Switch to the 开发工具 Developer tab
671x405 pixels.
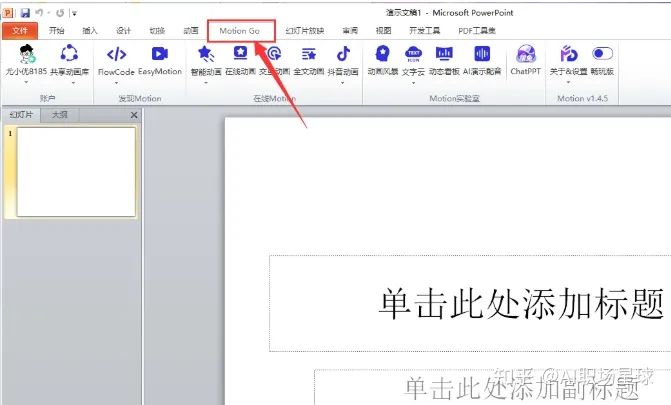coord(425,31)
